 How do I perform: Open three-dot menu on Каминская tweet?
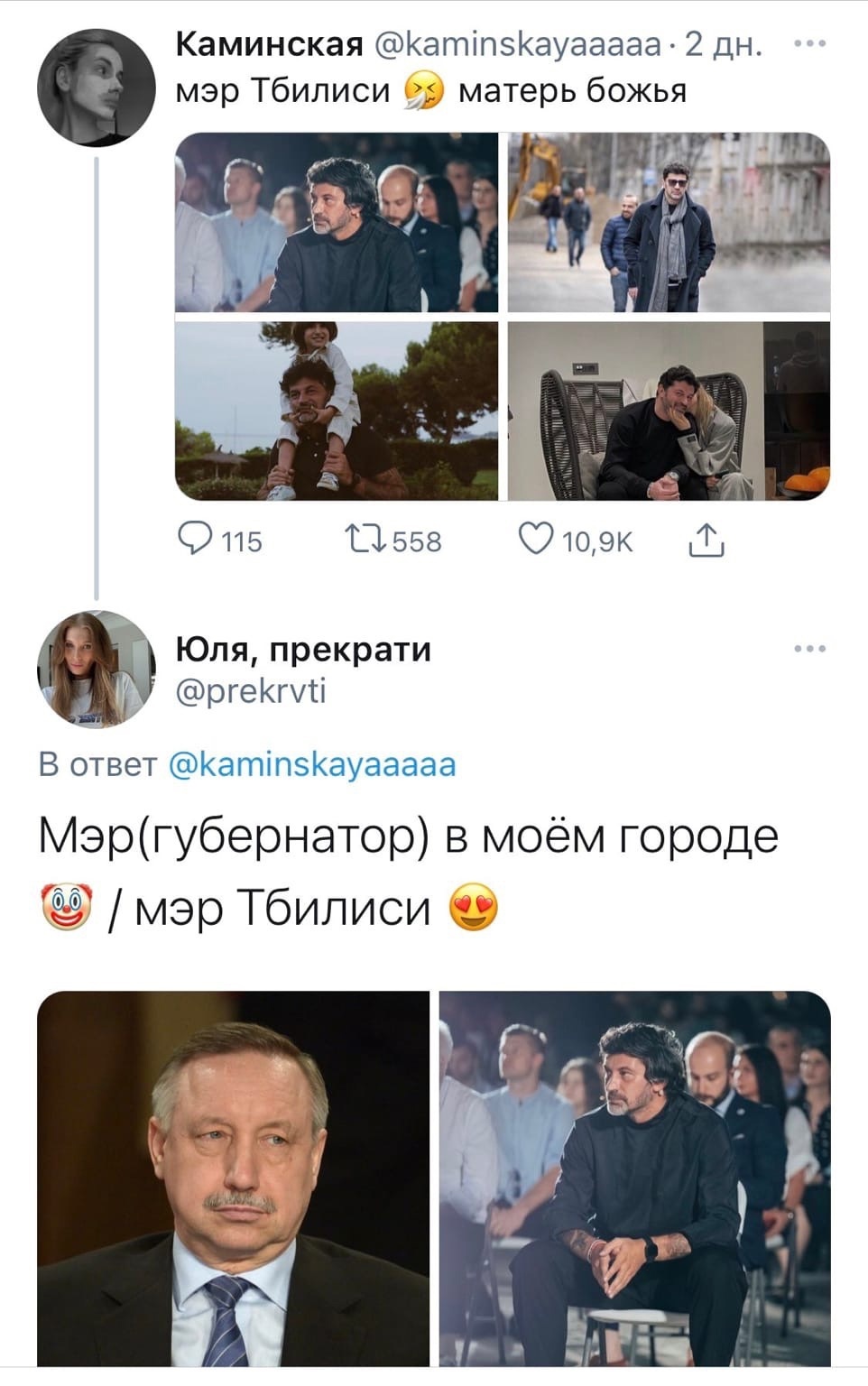point(810,43)
